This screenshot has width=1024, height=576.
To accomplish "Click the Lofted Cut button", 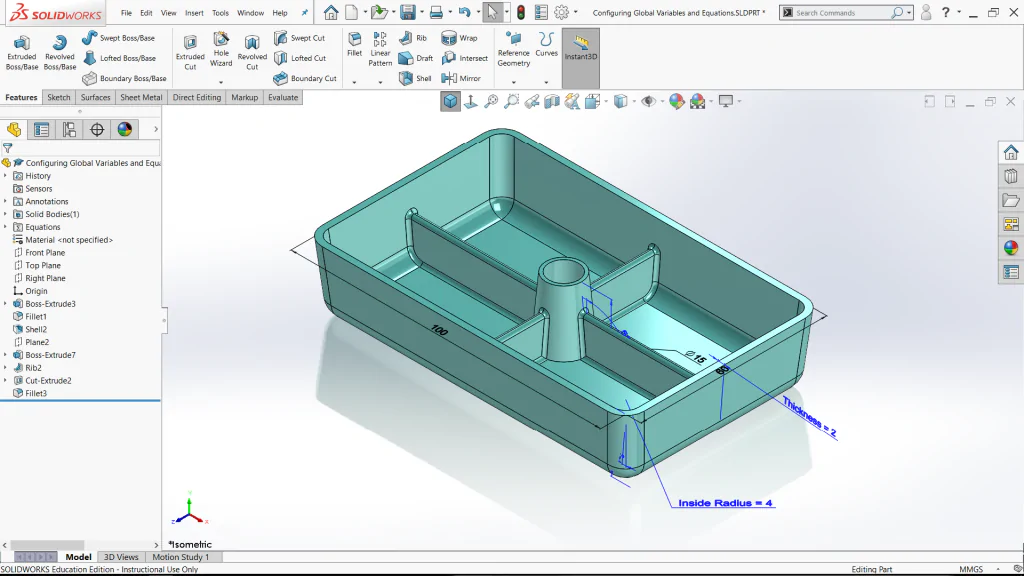I will click(x=300, y=58).
